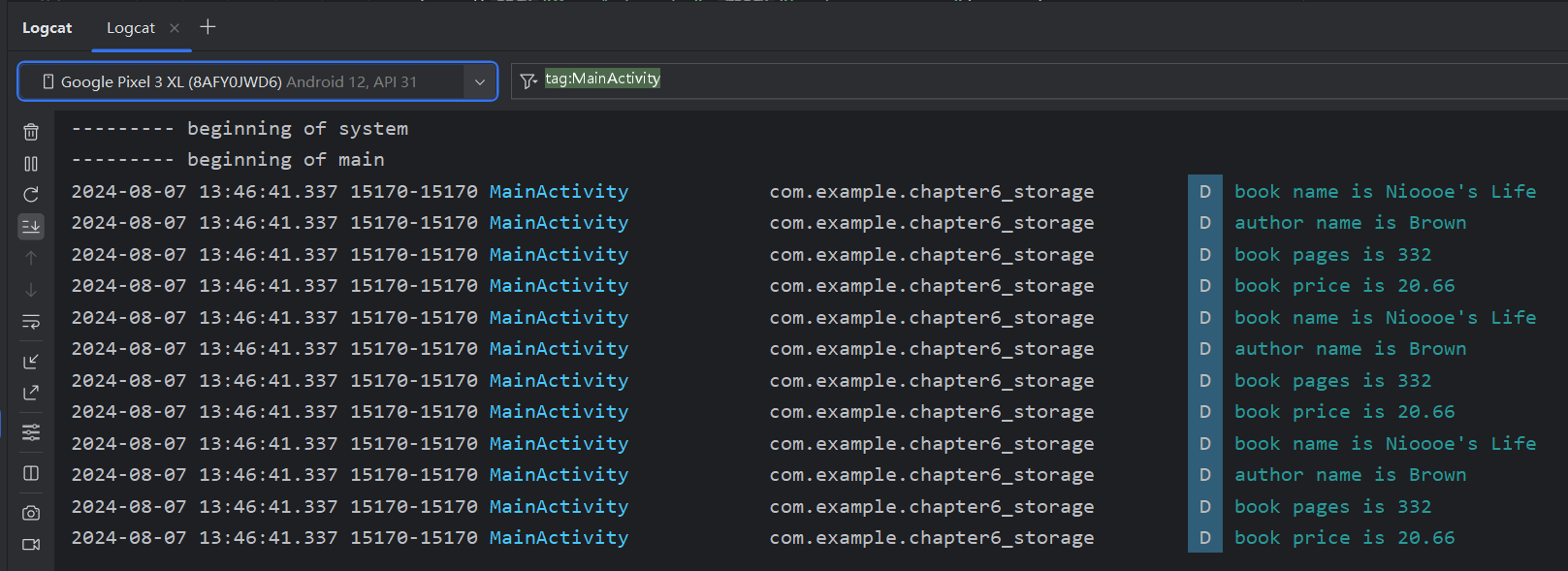Click the export logs to file icon
The image size is (1568, 571).
coord(31,393)
